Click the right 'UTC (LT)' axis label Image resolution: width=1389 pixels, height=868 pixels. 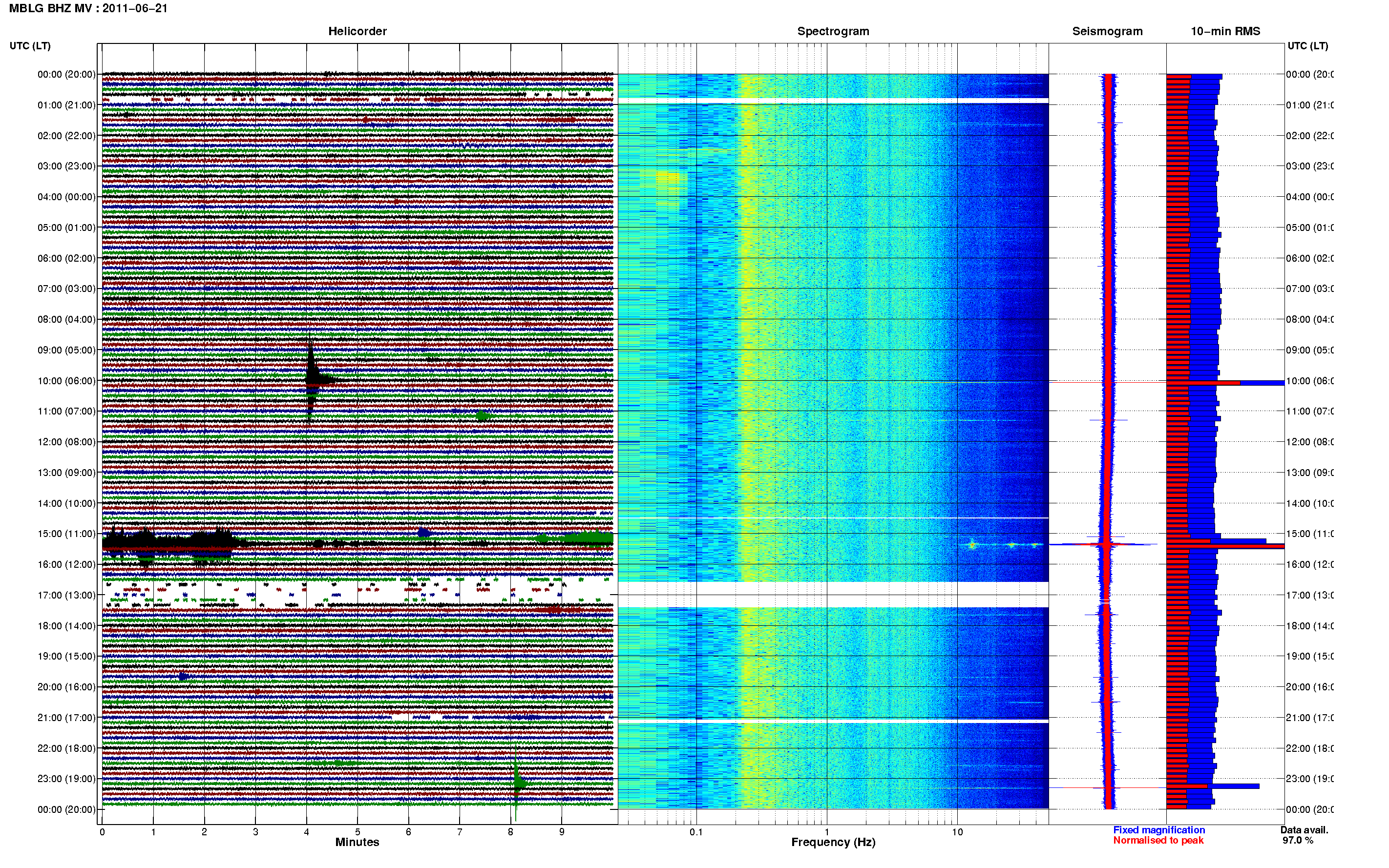tap(1307, 46)
